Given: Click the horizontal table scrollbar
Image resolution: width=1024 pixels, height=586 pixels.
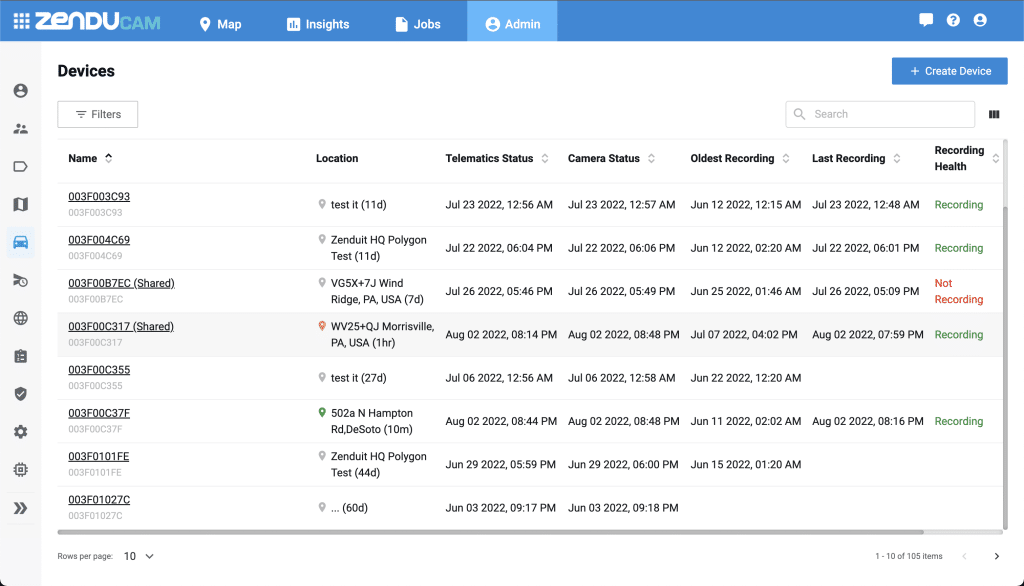Looking at the screenshot, I should (490, 532).
